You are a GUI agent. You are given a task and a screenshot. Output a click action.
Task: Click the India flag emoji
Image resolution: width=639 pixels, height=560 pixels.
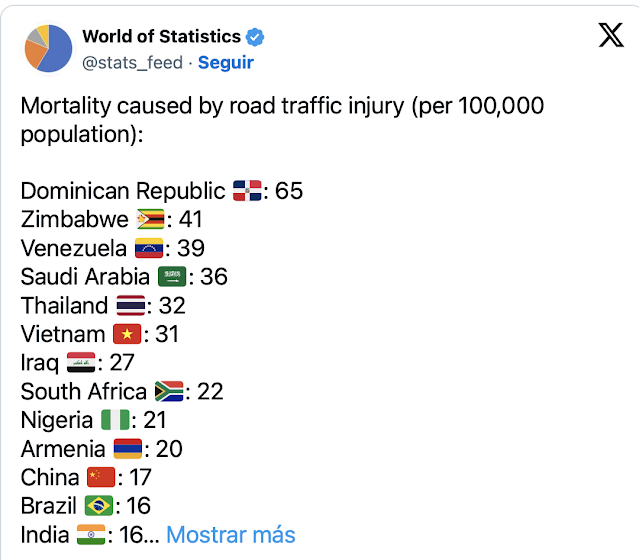pos(91,535)
